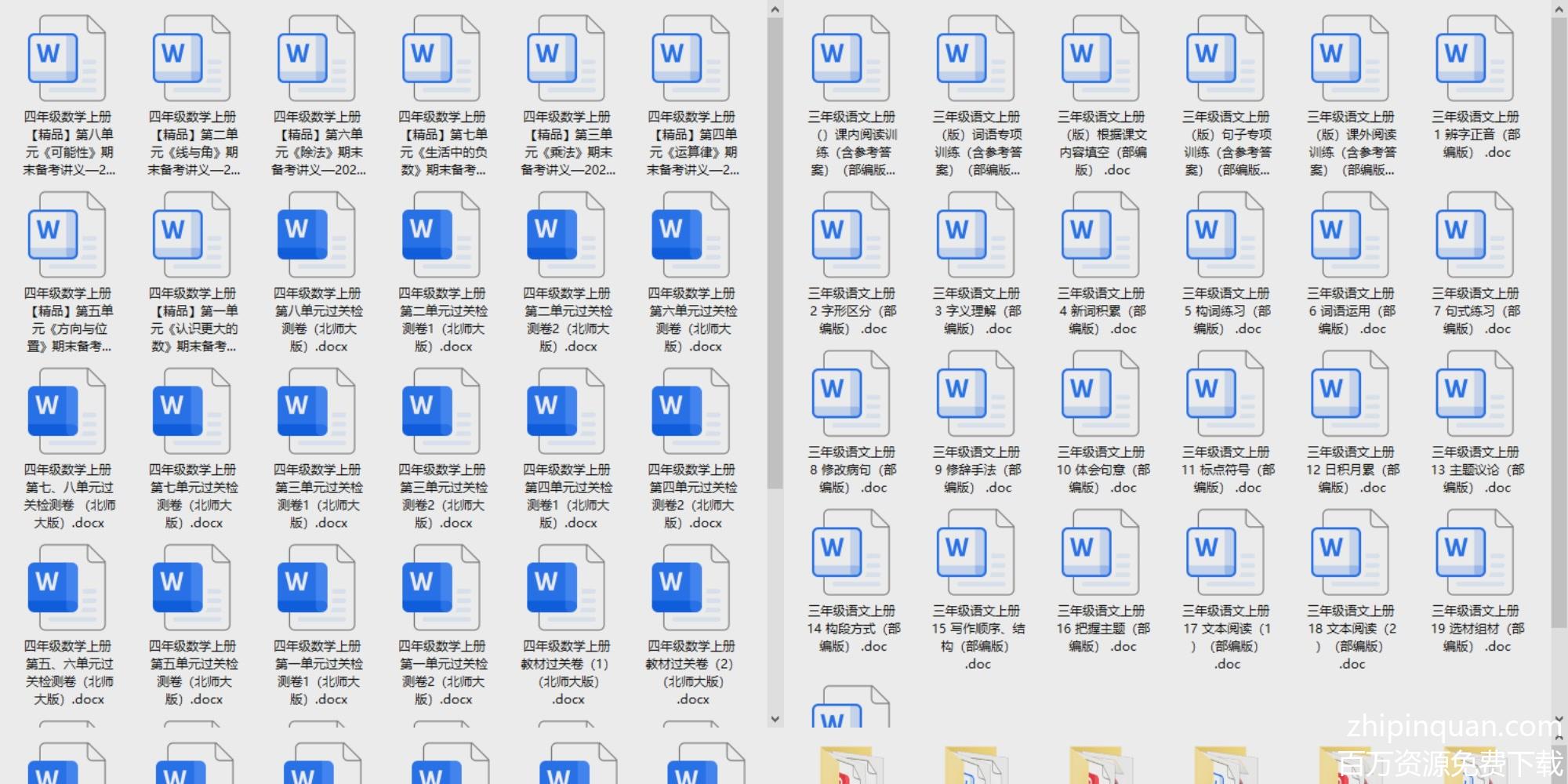Select 第五单元过关检测卷 Word file
Image resolution: width=1568 pixels, height=784 pixels.
coord(192,589)
